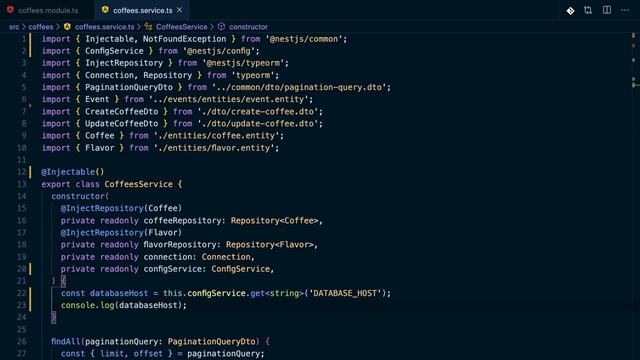Click @InjectRepository(Flavor) decorator
The image size is (640, 360).
click(x=121, y=233)
